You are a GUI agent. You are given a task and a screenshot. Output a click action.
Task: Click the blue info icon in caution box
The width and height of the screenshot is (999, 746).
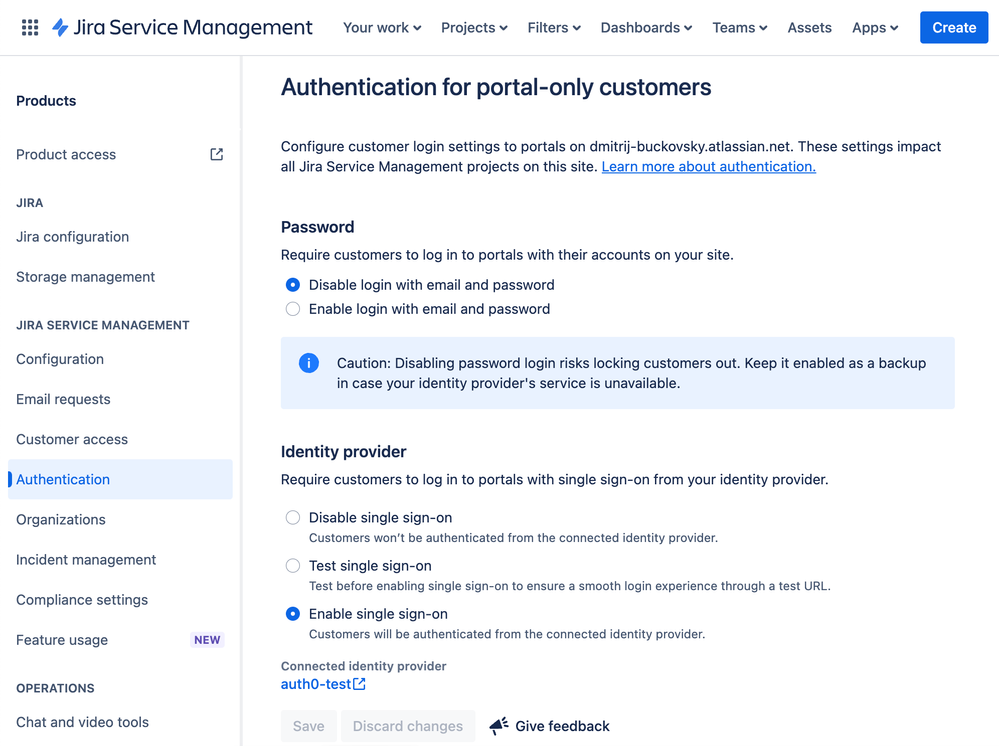click(309, 363)
